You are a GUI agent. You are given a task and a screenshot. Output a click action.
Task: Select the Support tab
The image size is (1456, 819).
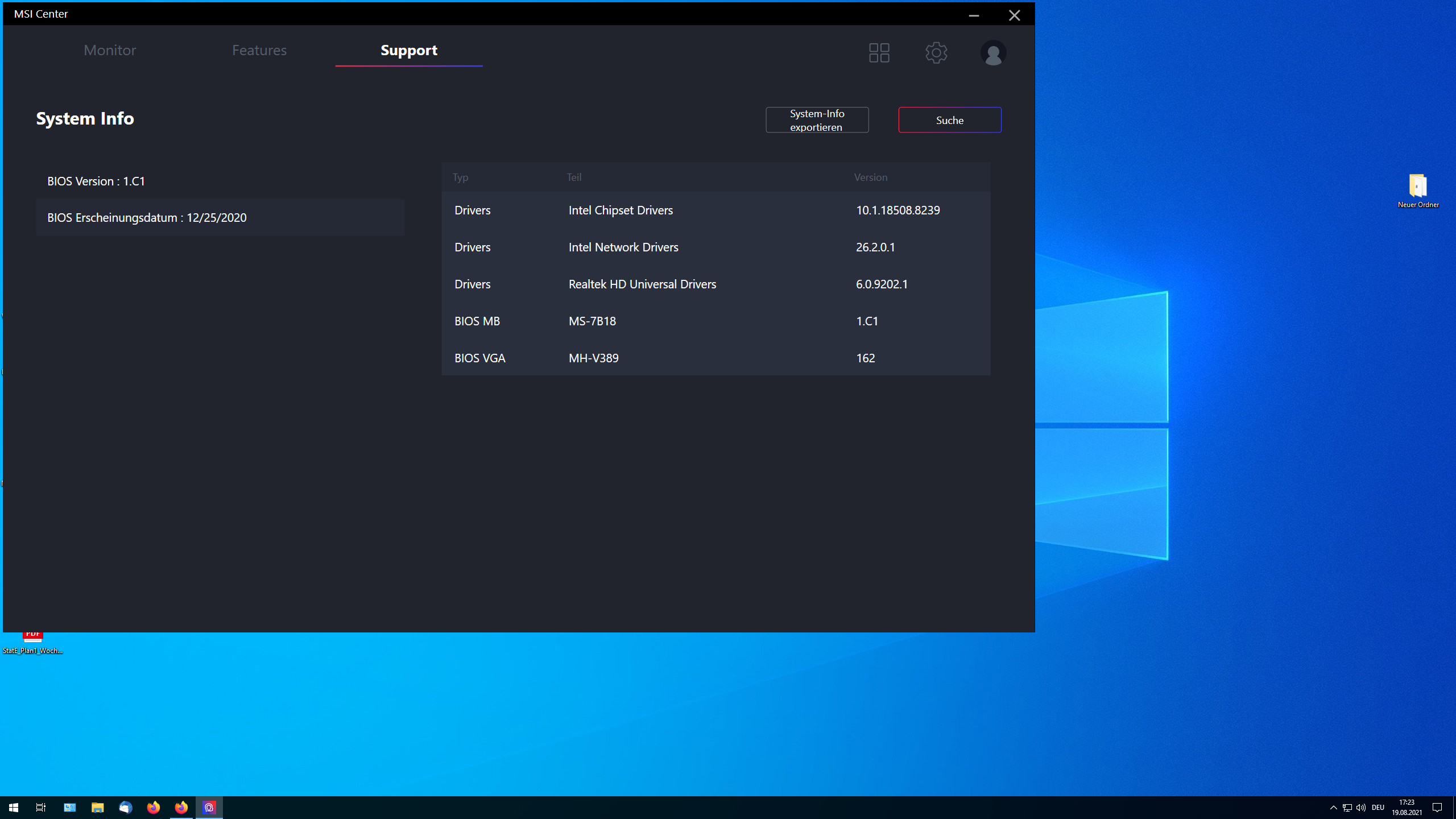[409, 50]
